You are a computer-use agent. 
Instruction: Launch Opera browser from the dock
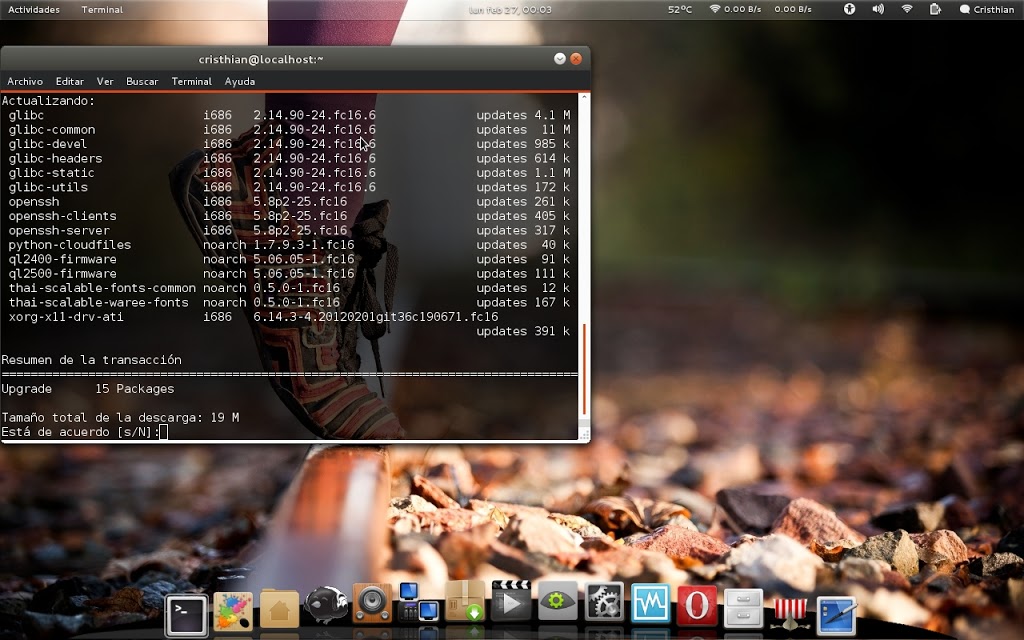[696, 604]
